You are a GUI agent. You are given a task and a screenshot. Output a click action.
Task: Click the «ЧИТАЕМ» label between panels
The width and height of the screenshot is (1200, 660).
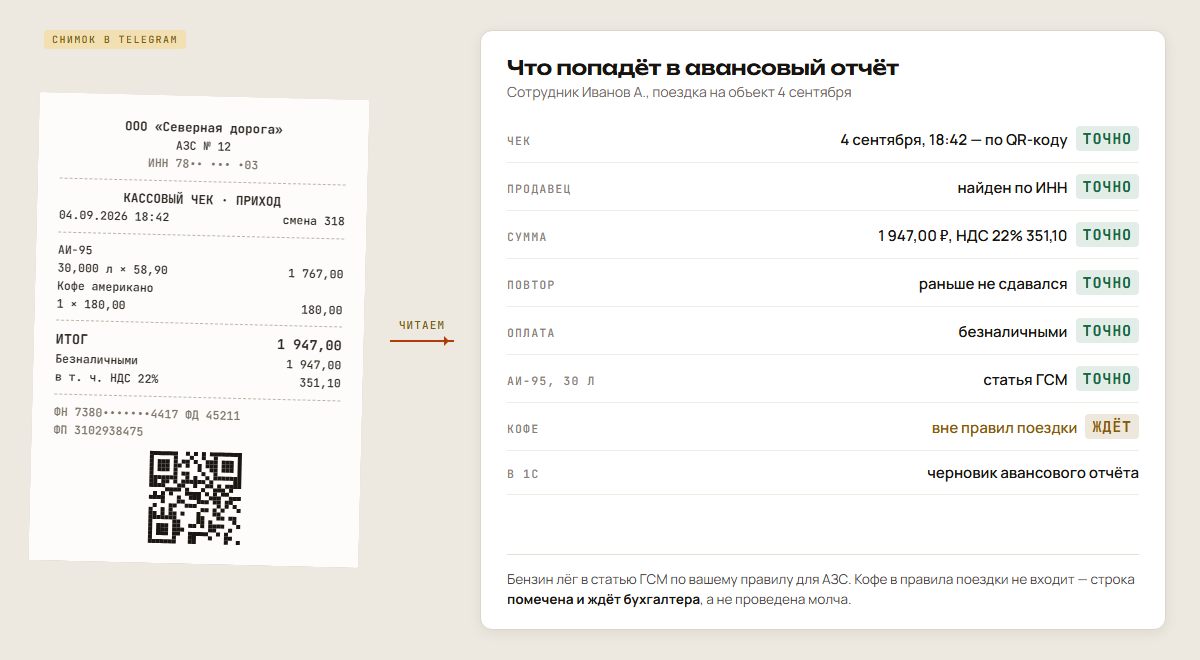click(x=421, y=325)
